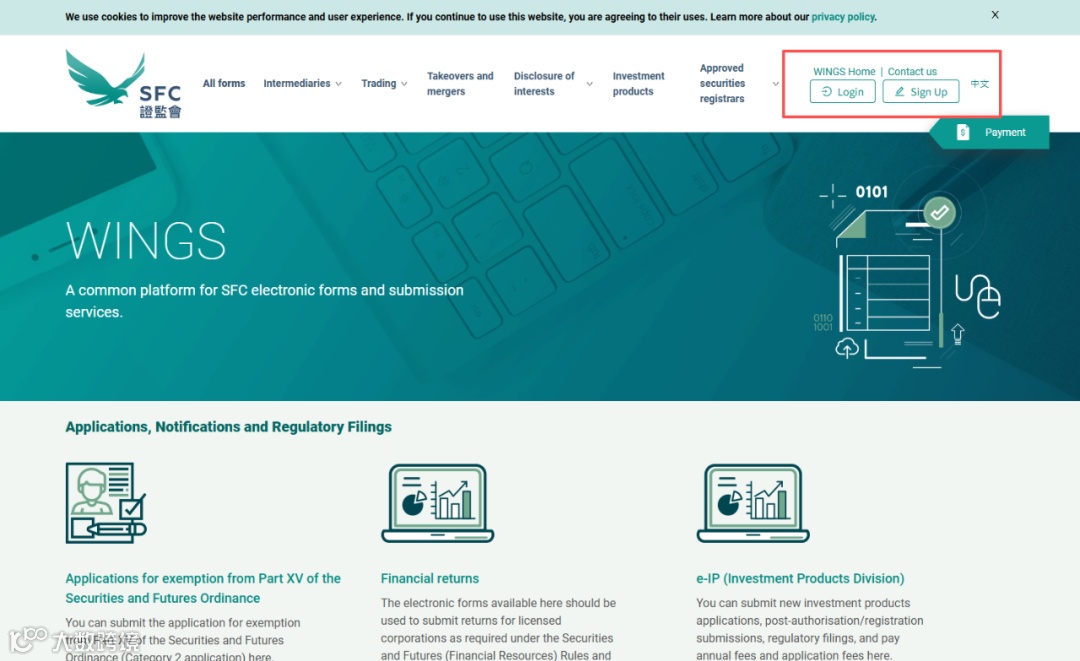1080x661 pixels.
Task: Open the Intermediaries menu item
Action: (297, 83)
